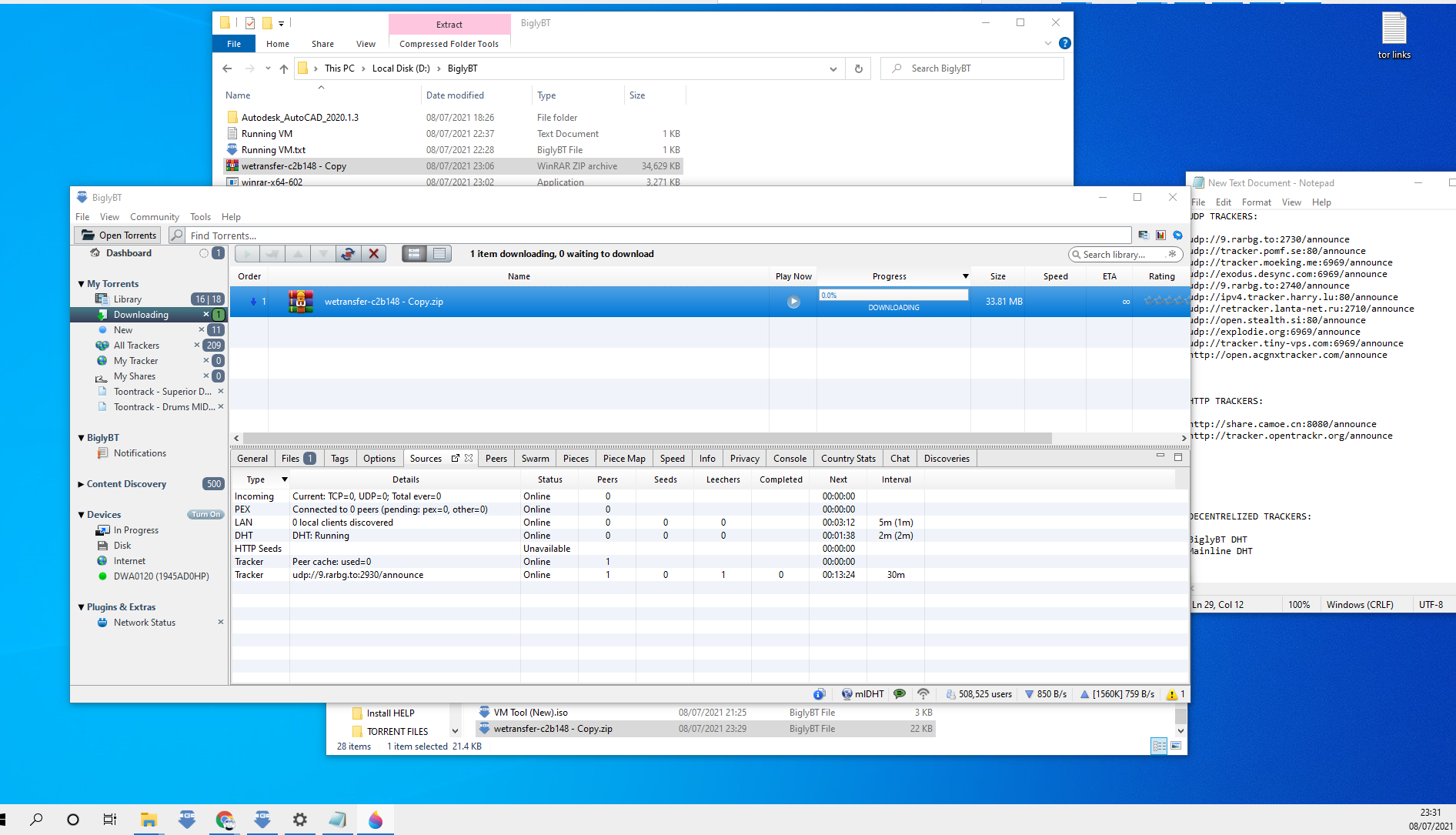Image resolution: width=1456 pixels, height=835 pixels.
Task: Expand the Content Discovery section
Action: click(x=81, y=484)
